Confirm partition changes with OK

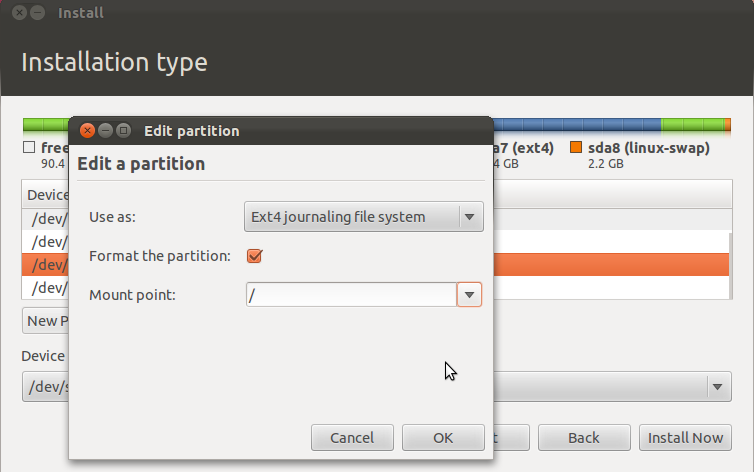tap(443, 437)
